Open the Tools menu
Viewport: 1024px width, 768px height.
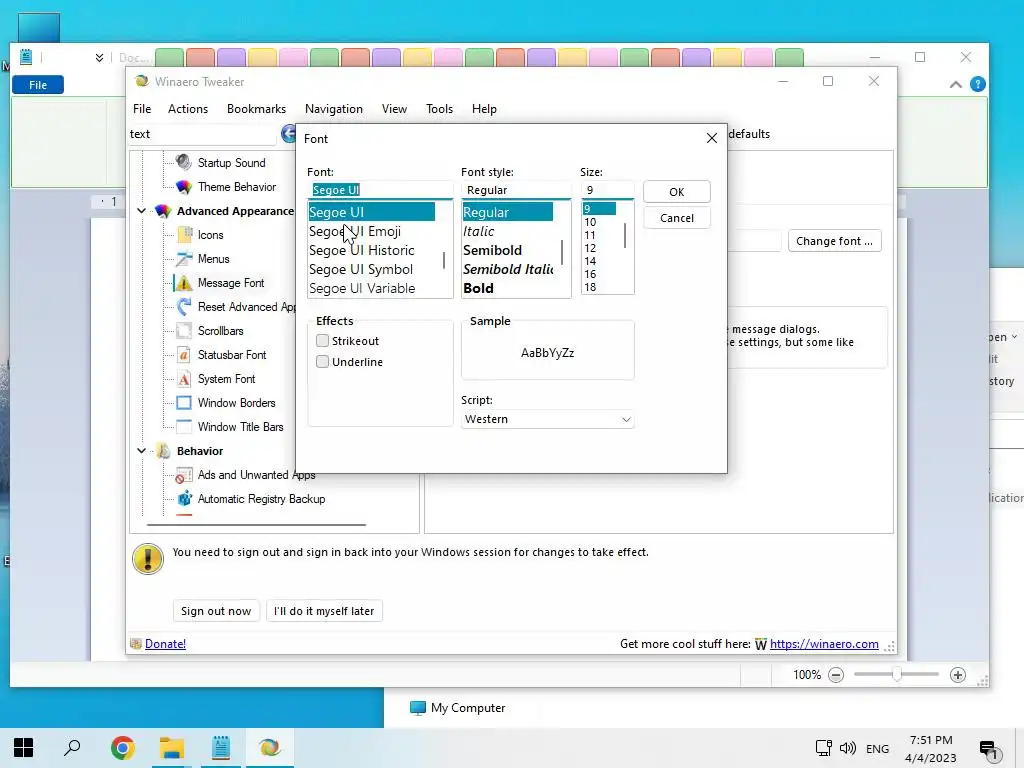(439, 109)
